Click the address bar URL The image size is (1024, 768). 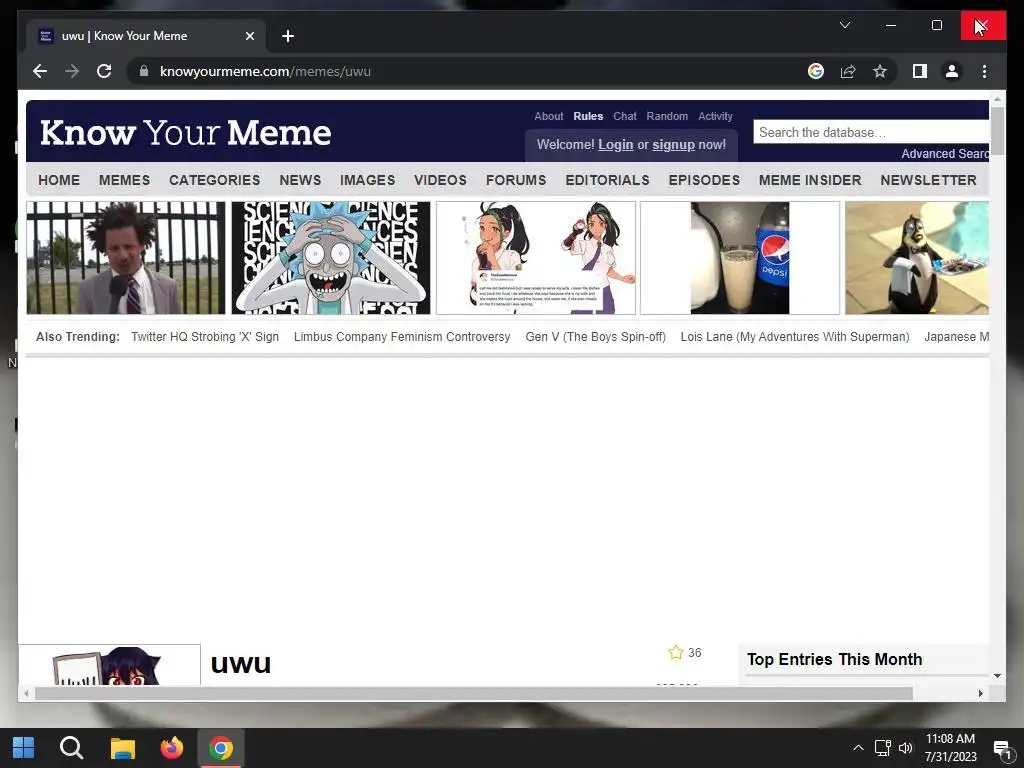265,72
